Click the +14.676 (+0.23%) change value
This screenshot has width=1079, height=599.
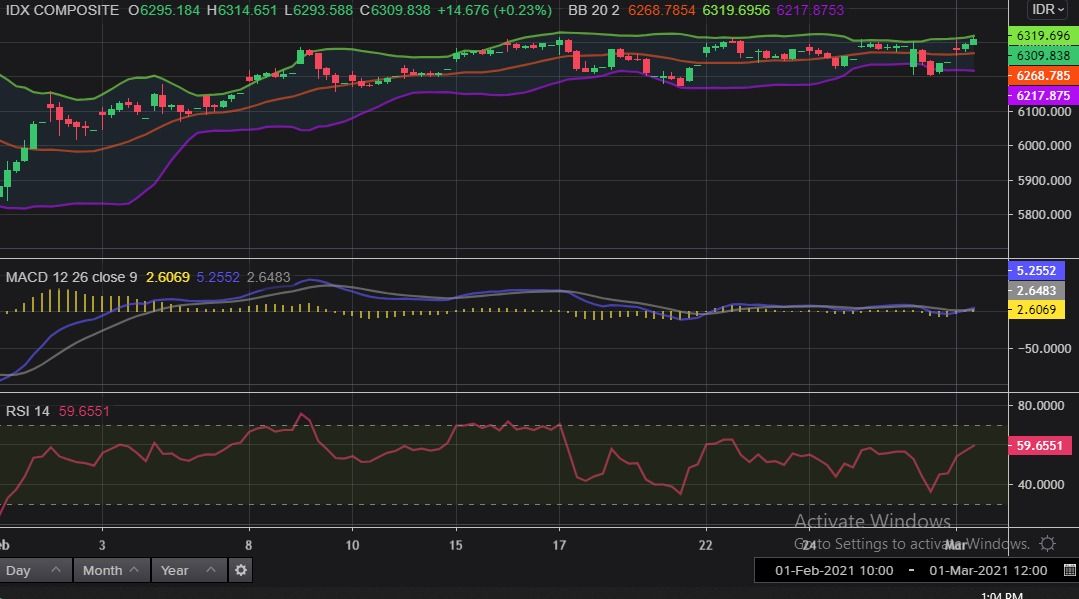[494, 10]
